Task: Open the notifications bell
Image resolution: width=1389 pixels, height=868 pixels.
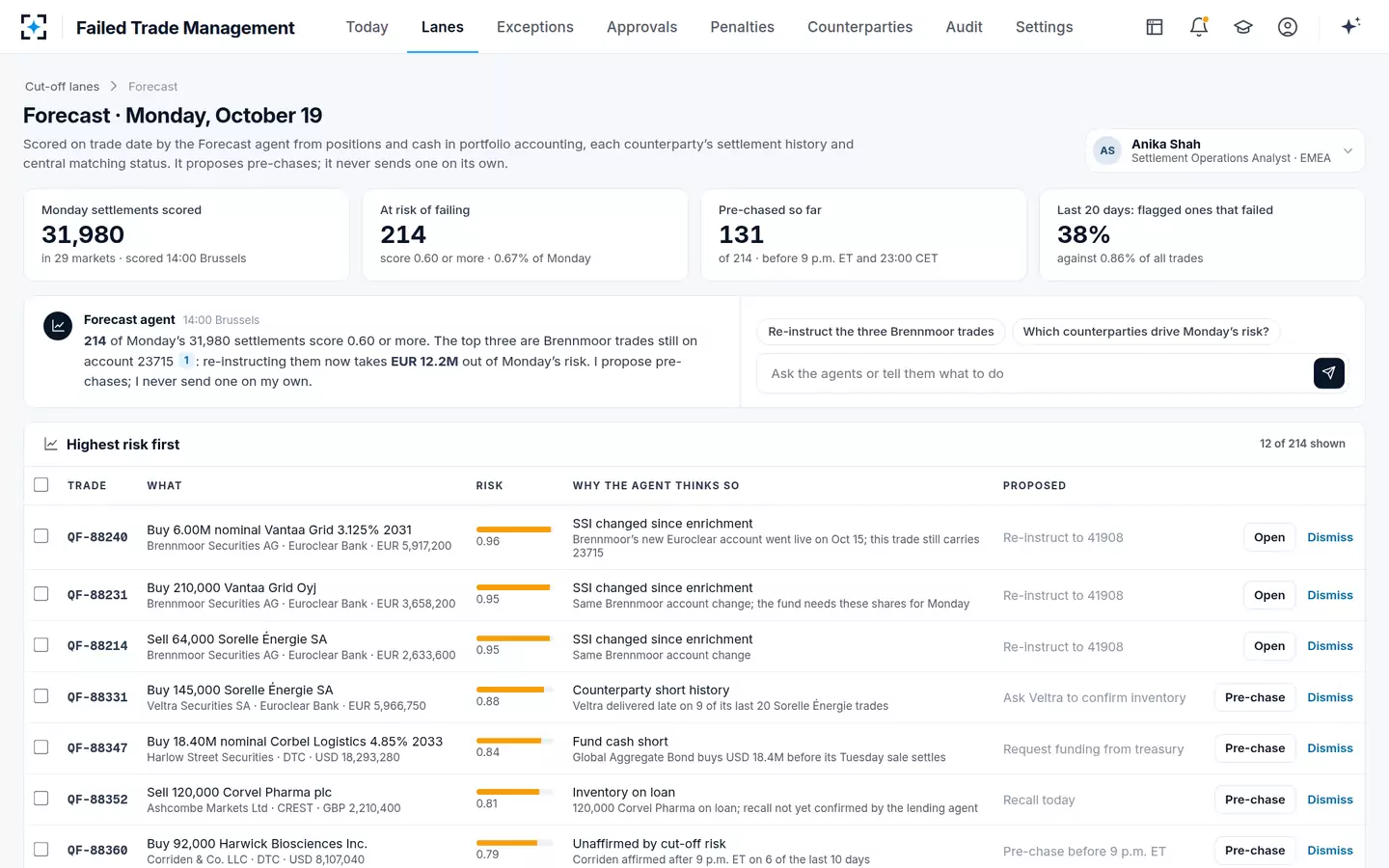Action: point(1199,27)
